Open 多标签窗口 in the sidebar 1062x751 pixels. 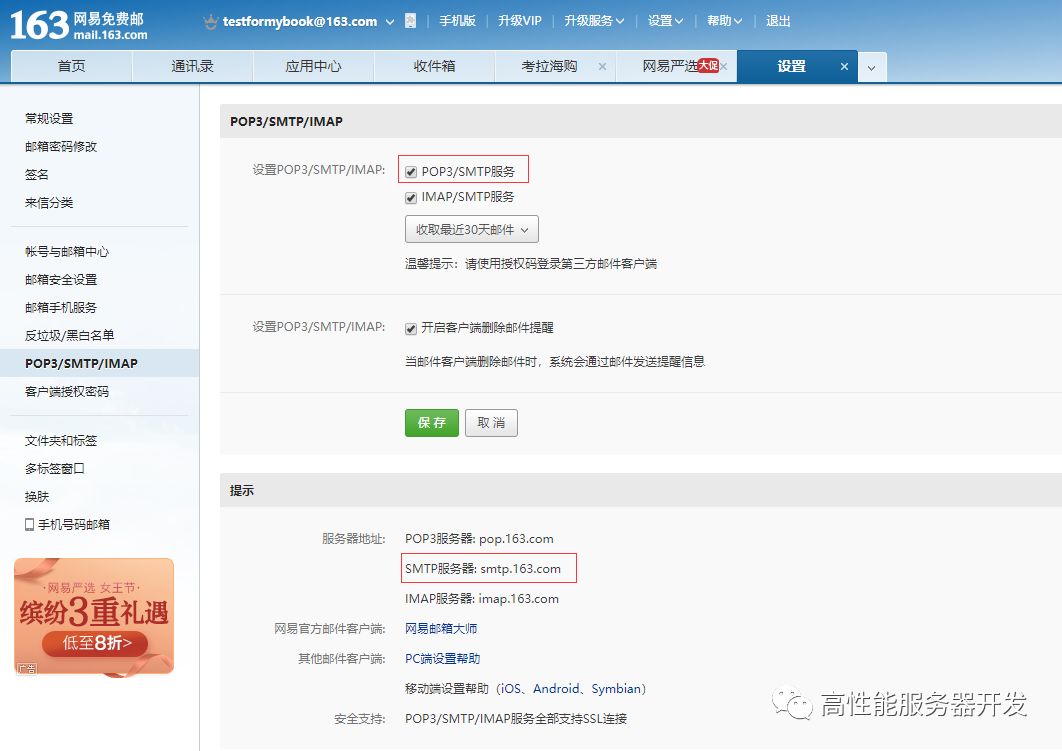coord(54,469)
